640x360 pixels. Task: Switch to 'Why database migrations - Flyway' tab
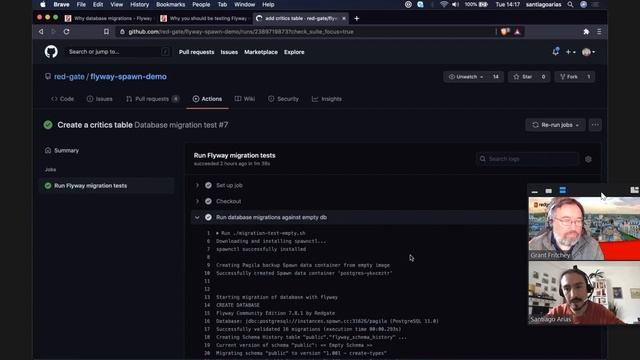tap(109, 18)
